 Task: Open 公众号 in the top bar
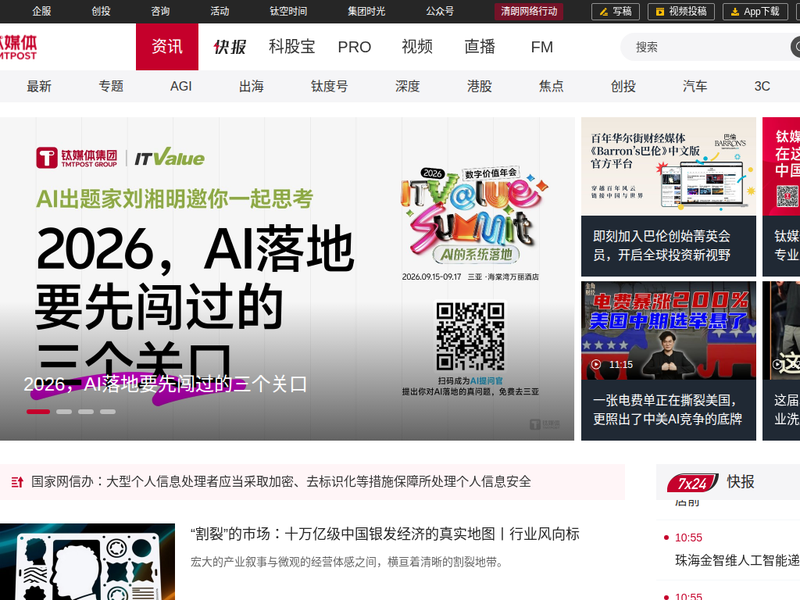click(x=440, y=11)
